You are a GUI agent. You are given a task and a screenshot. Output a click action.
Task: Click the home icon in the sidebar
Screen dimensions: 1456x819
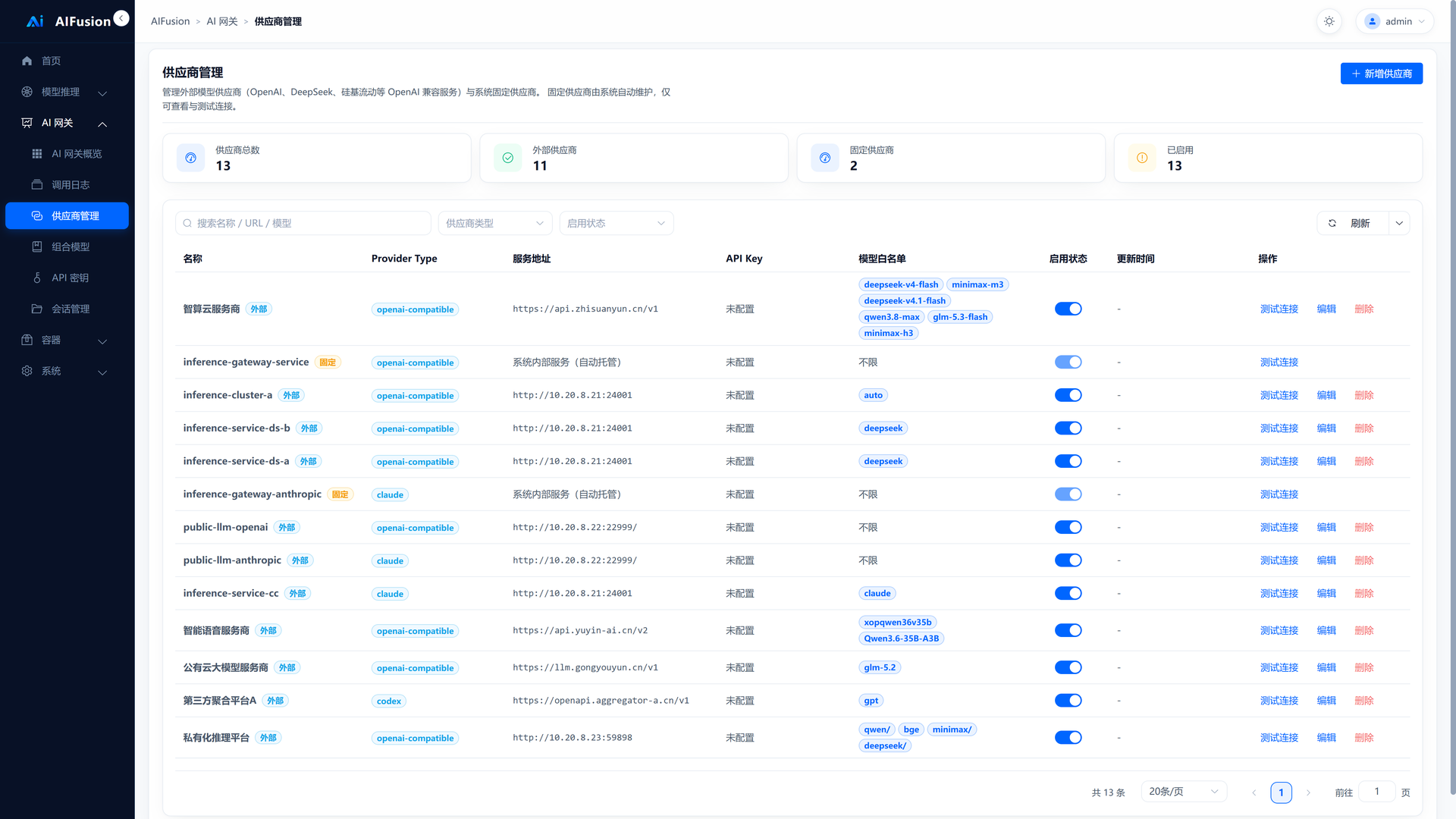coord(27,61)
